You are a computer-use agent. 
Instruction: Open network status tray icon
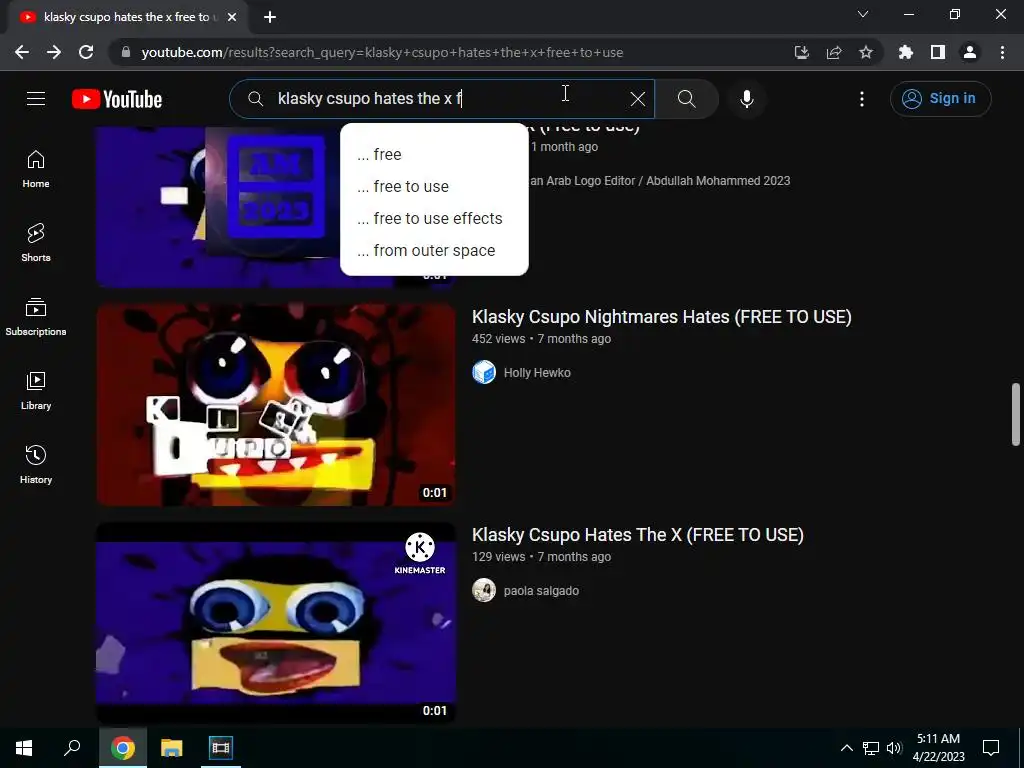(871, 748)
